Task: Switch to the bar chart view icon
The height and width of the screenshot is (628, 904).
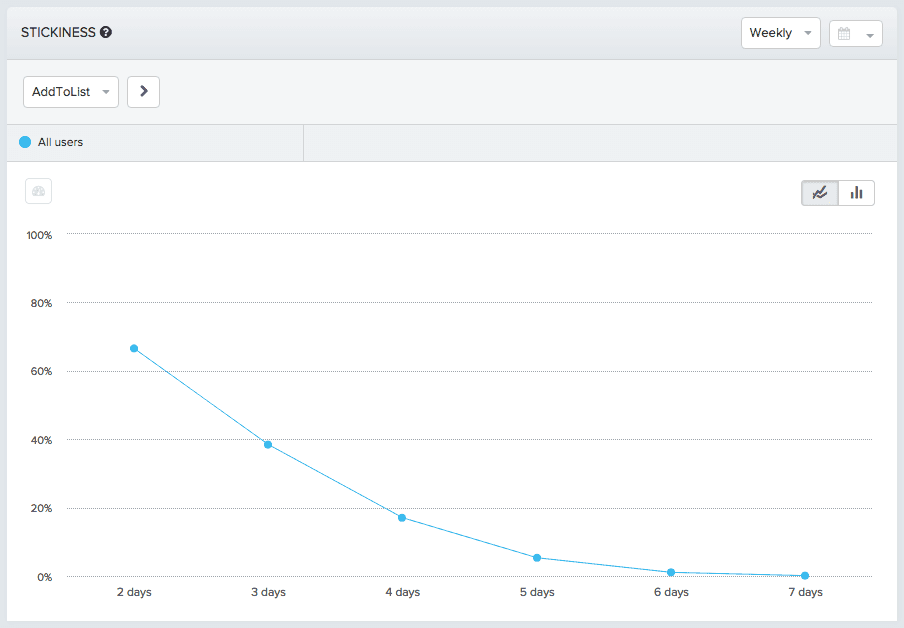Action: [856, 192]
